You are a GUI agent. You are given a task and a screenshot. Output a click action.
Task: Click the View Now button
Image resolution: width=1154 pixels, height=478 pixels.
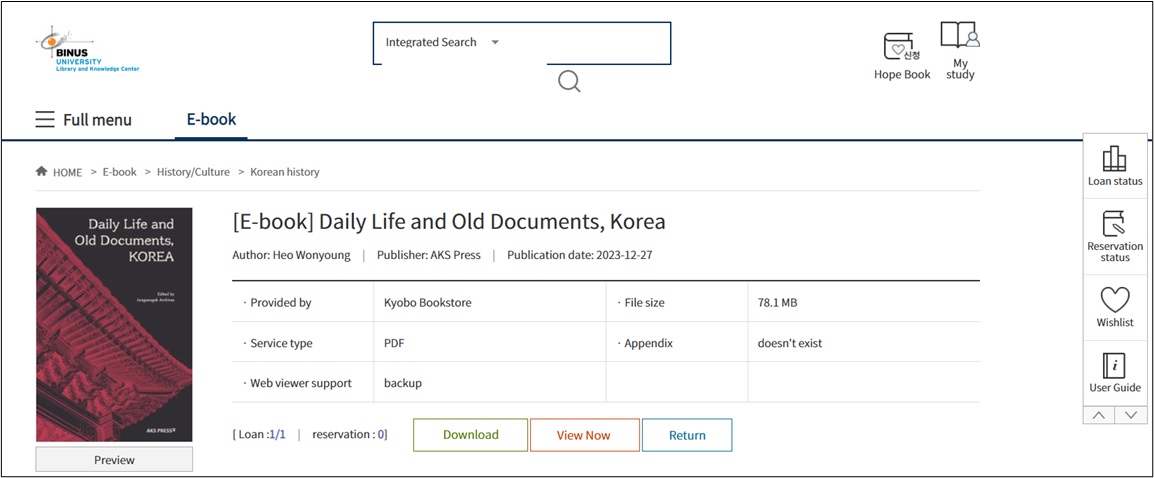pyautogui.click(x=584, y=435)
